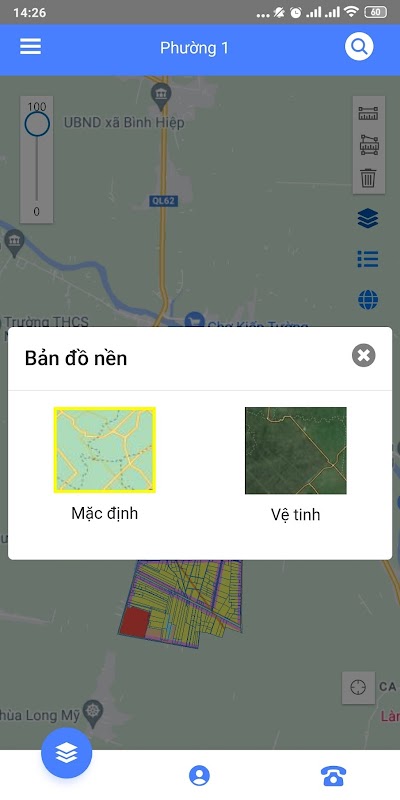
Task: Select the distance measurement ruler tool
Action: pos(368,113)
